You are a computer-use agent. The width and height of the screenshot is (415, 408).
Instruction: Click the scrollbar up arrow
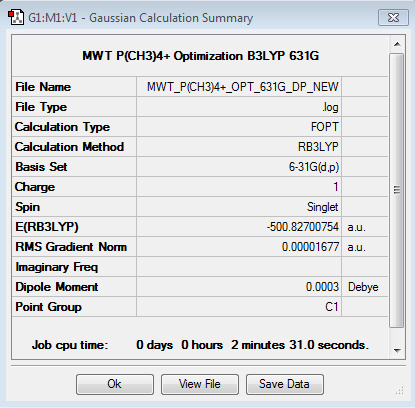tap(397, 44)
